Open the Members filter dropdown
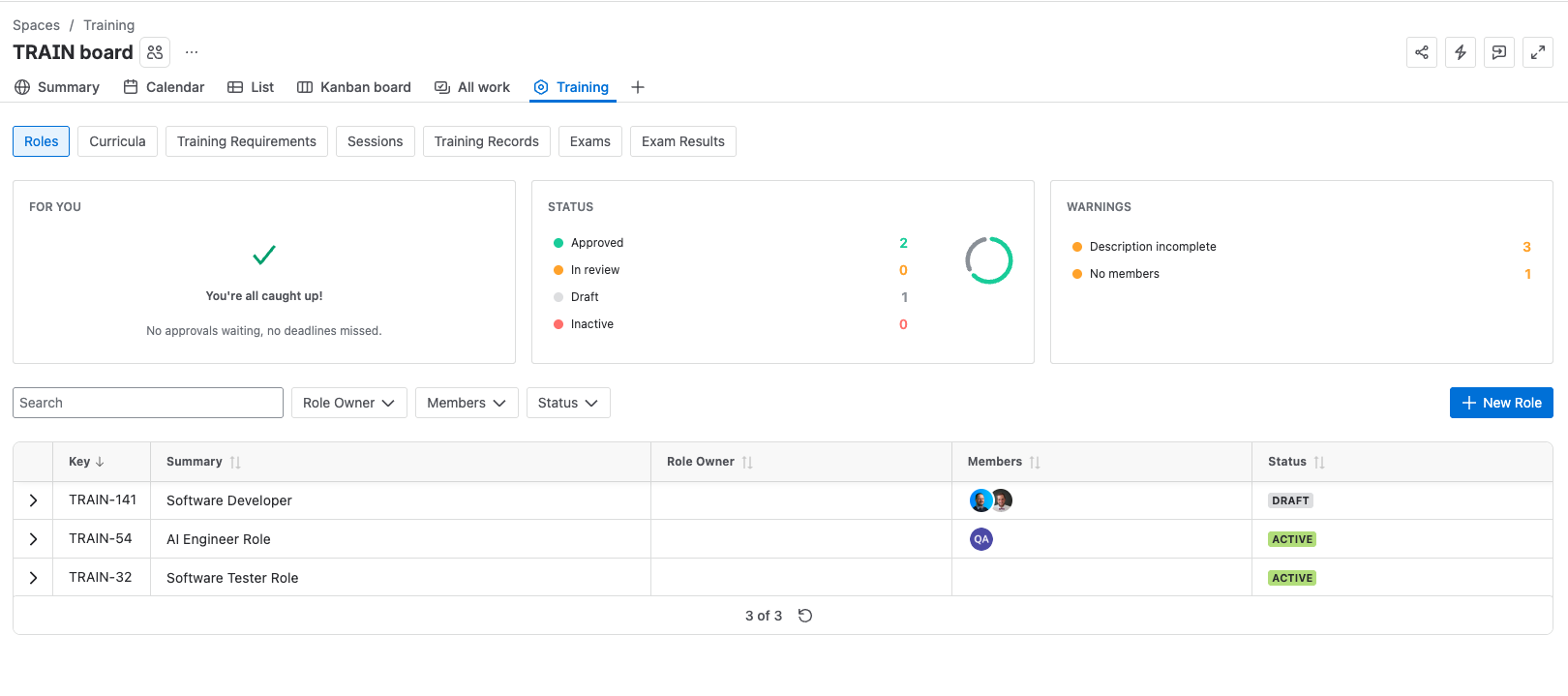The height and width of the screenshot is (696, 1568). tap(467, 403)
